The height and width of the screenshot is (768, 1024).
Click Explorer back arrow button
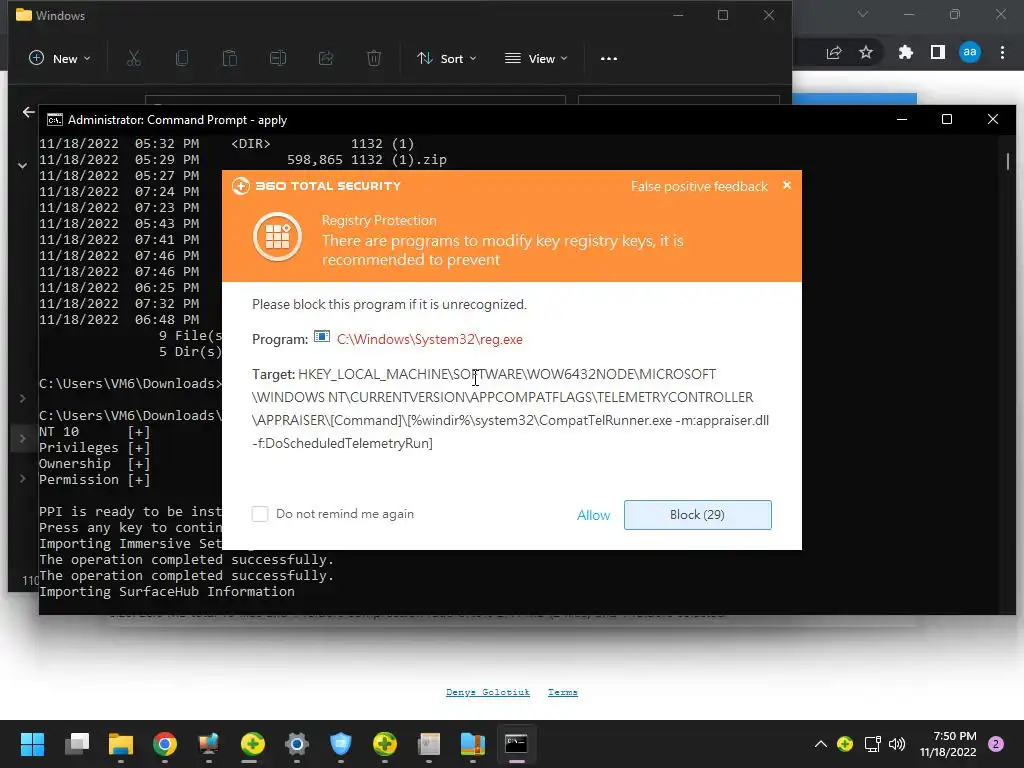(28, 112)
